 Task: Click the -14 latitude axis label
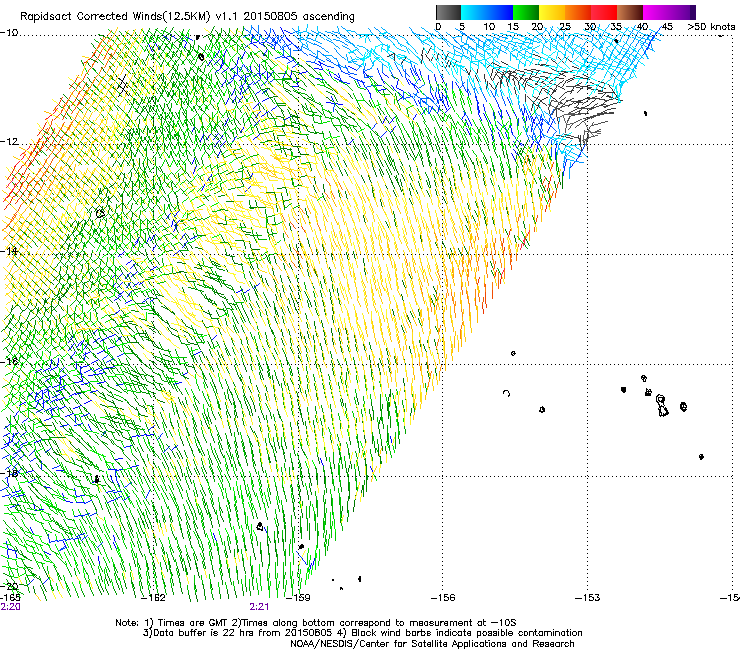coord(9,251)
